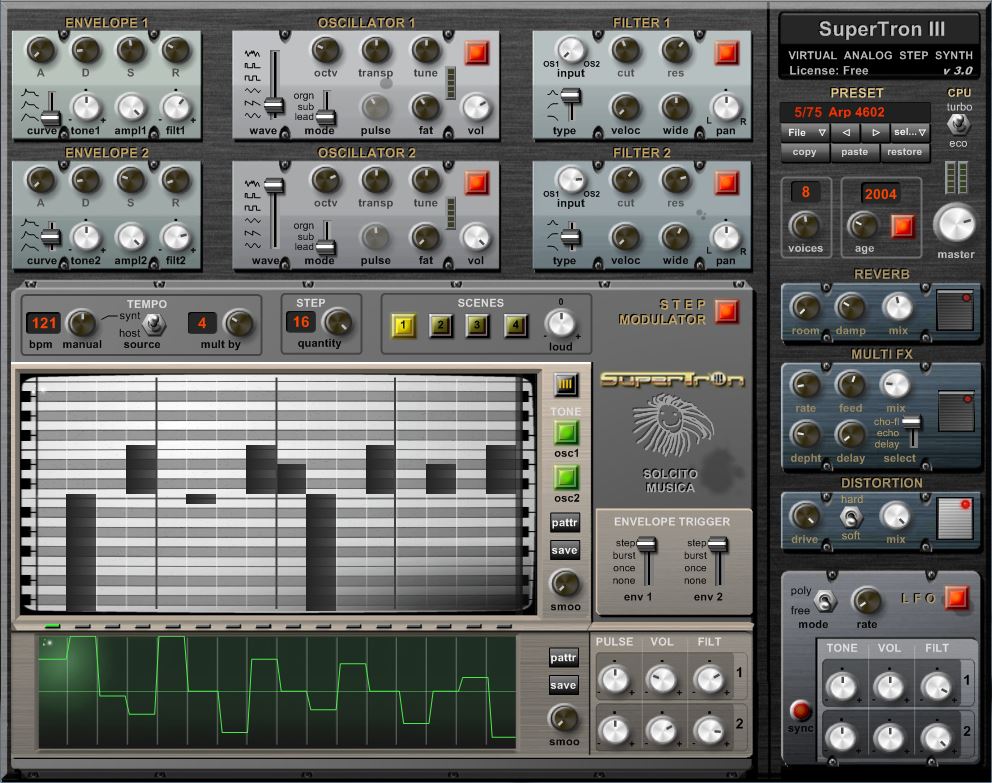The height and width of the screenshot is (783, 992).
Task: Click the Oscillator 1 wave selector slider
Action: [x=274, y=83]
